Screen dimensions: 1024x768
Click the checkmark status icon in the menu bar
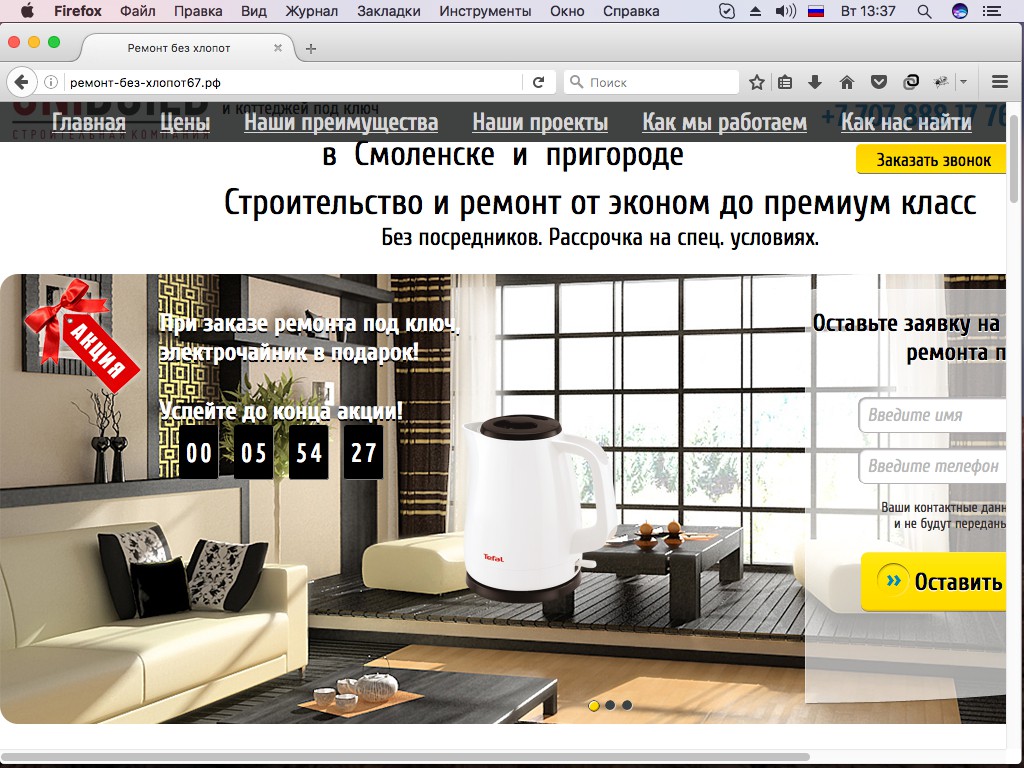coord(726,11)
